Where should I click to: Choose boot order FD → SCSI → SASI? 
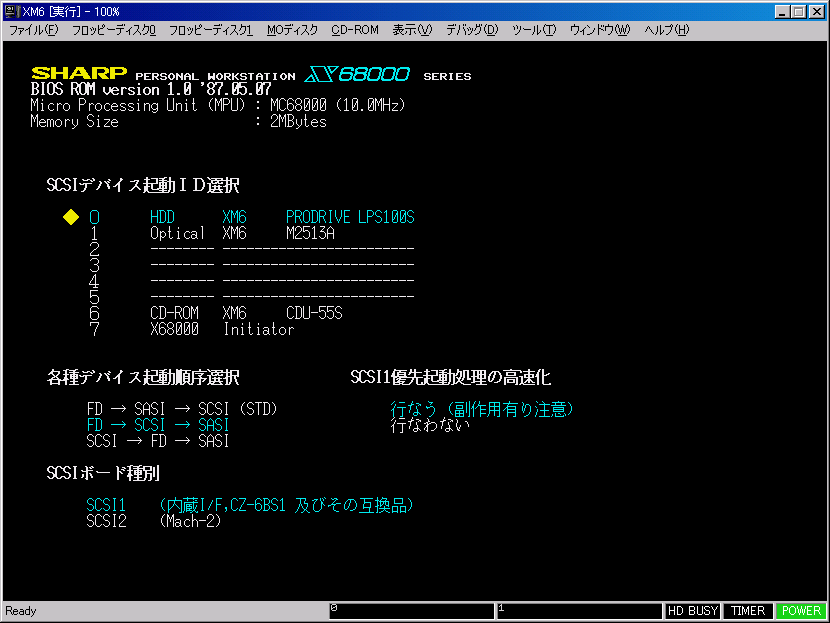(x=158, y=425)
